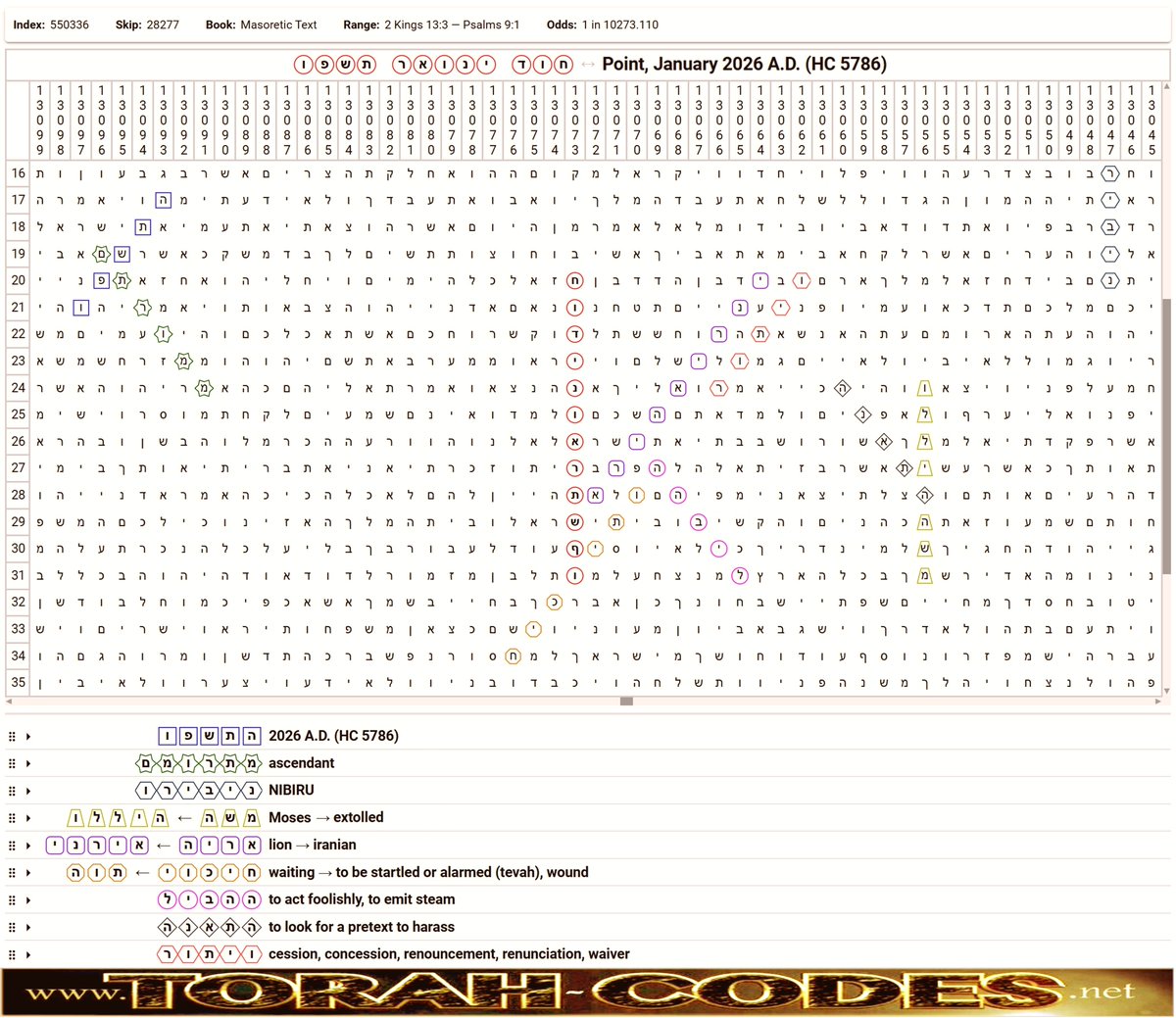Click the vertical scrollbar of the matrix
This screenshot has width=1176, height=1018.
click(x=1166, y=436)
